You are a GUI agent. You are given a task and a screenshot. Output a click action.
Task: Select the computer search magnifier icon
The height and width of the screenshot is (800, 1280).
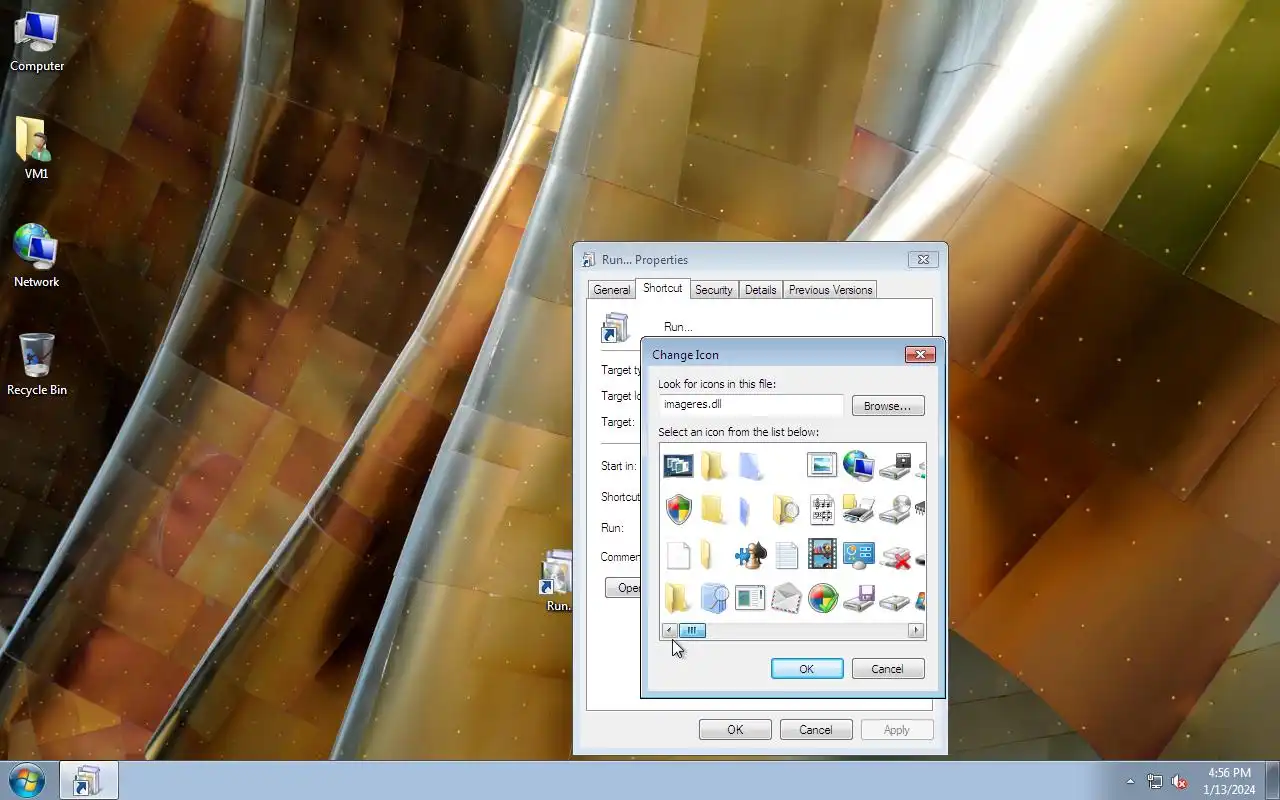pyautogui.click(x=714, y=598)
